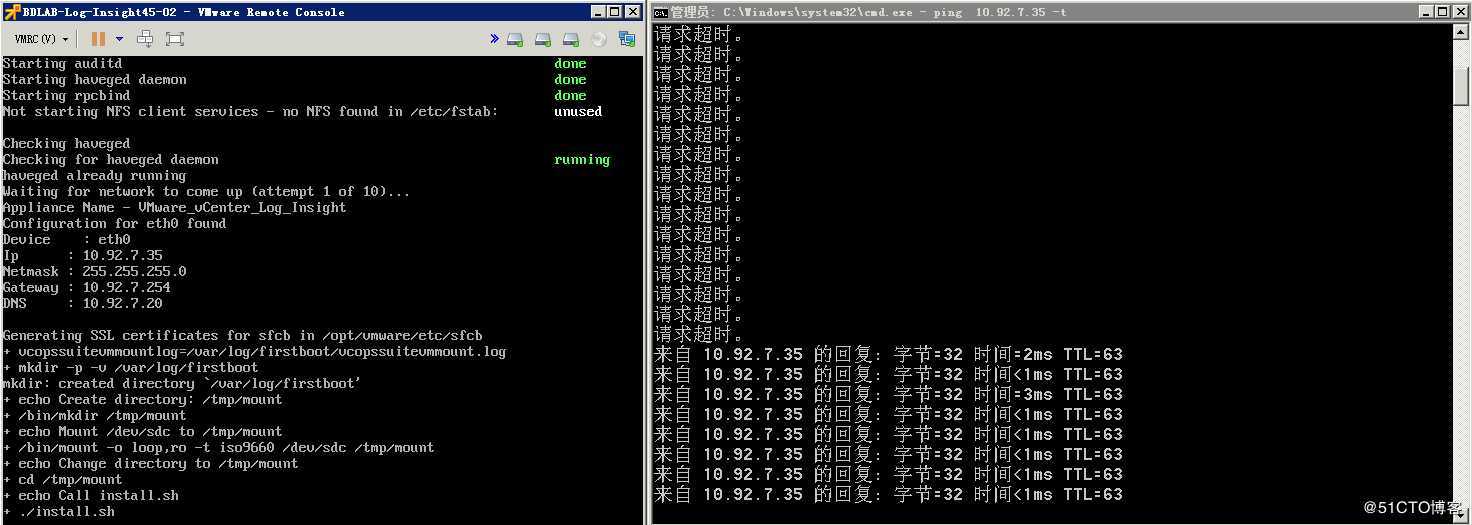This screenshot has height=525, width=1472.
Task: Click the greyed CD/DVD drive icon
Action: (599, 39)
